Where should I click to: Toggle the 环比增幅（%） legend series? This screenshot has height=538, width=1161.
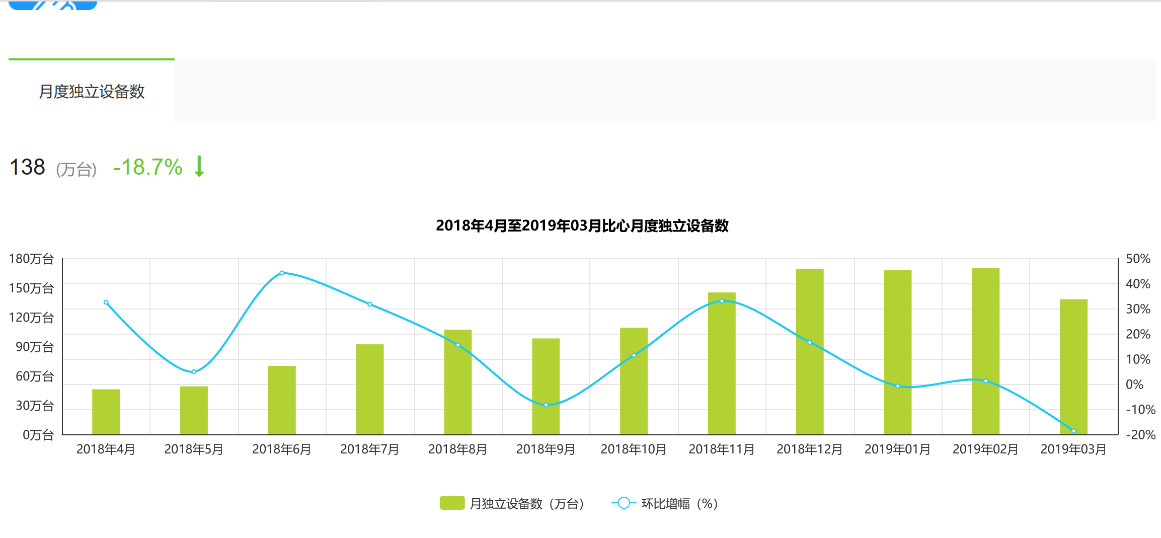(x=665, y=504)
